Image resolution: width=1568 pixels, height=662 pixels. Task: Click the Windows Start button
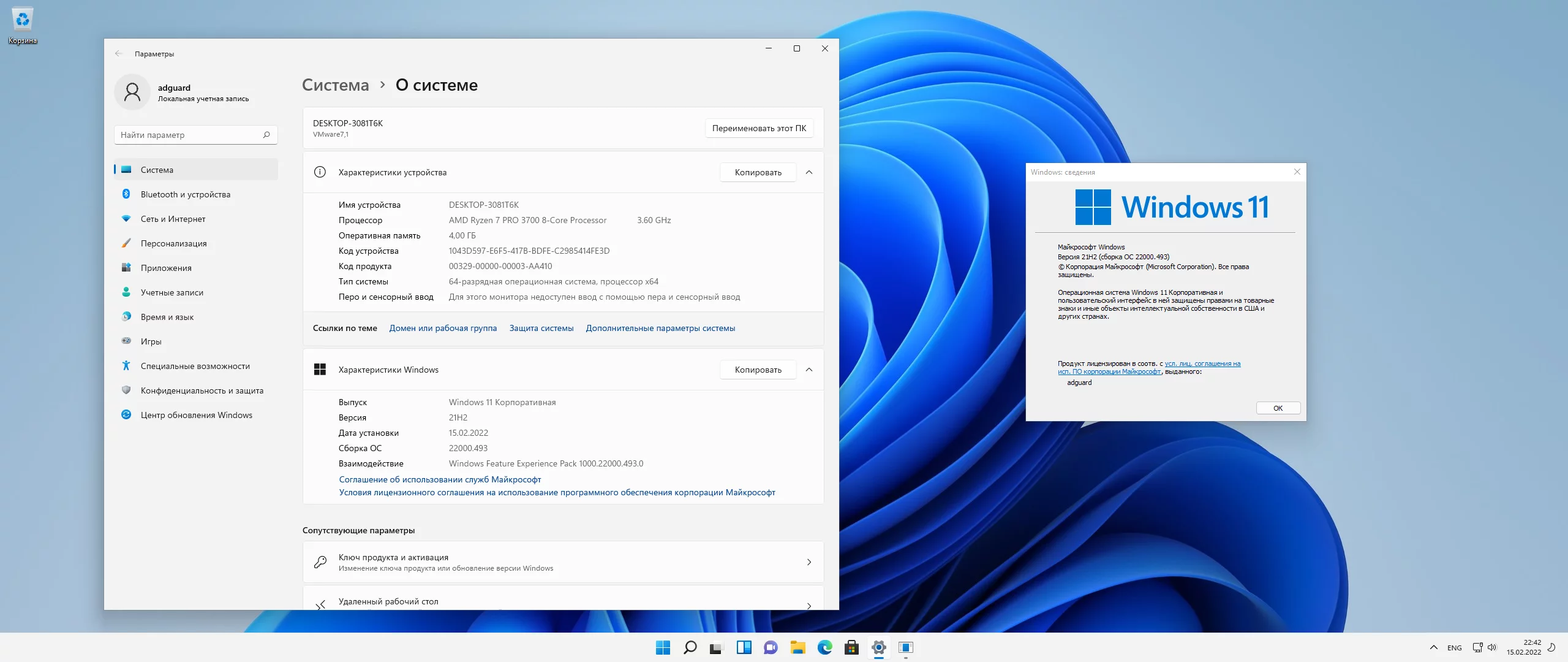pos(663,647)
